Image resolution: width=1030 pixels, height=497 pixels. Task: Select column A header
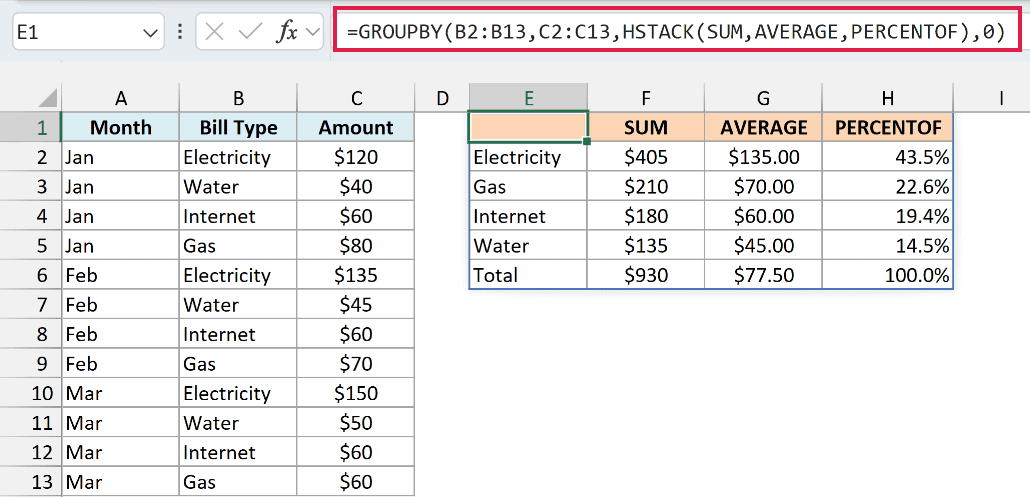(120, 98)
